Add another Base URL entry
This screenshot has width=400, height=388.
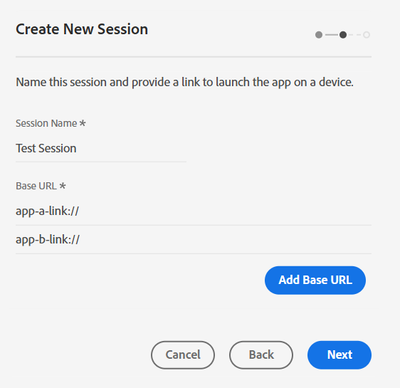click(315, 280)
